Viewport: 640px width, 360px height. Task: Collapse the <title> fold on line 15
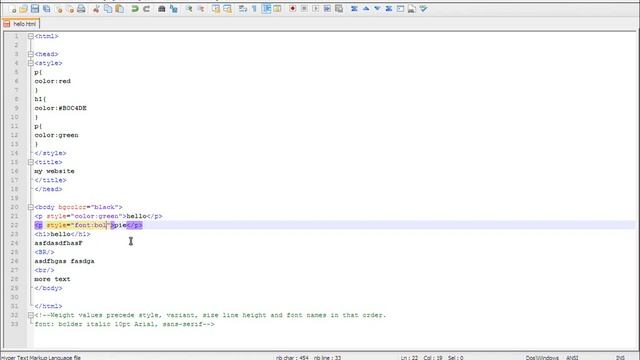click(x=31, y=162)
